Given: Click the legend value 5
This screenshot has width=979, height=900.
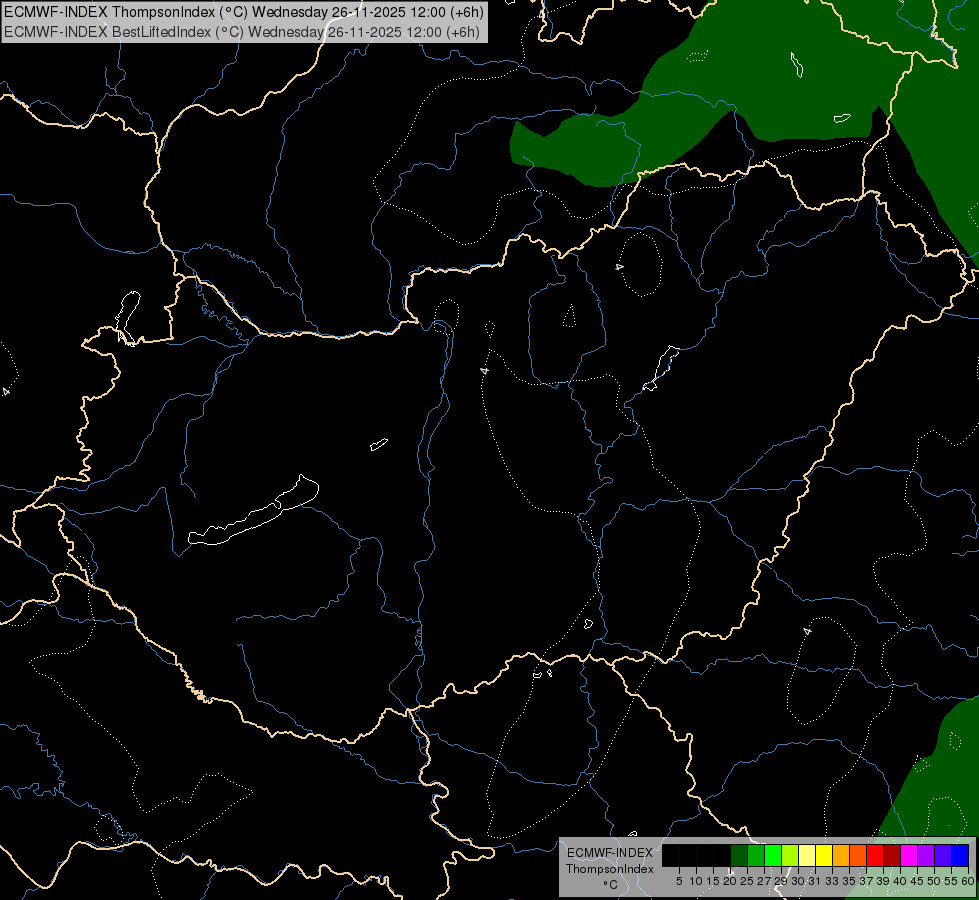Looking at the screenshot, I should point(679,881).
